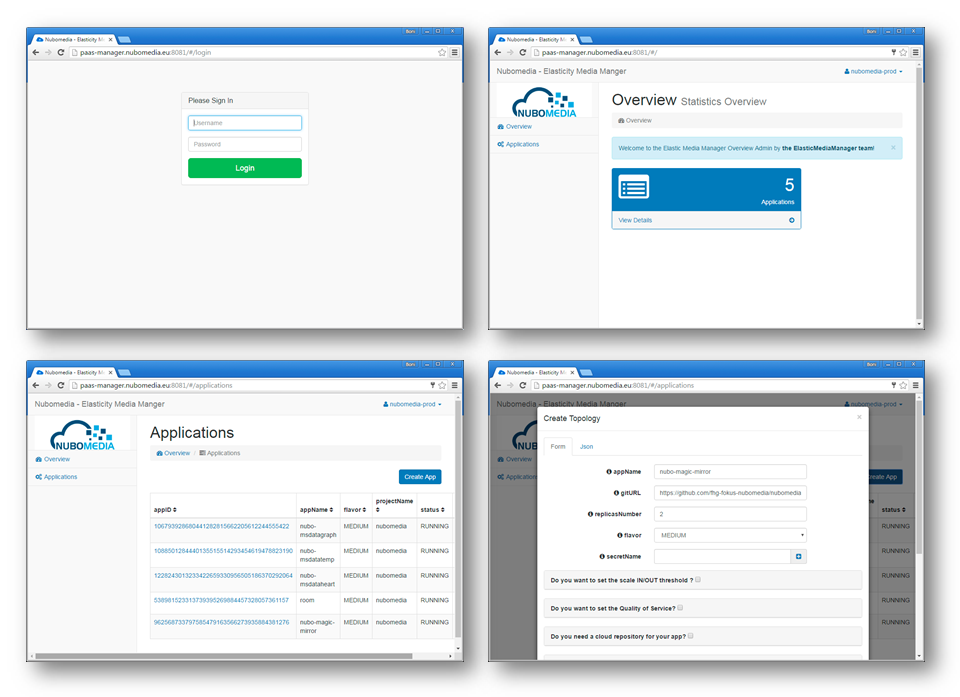
Task: Reload the Applications list browser window
Action: (x=61, y=386)
